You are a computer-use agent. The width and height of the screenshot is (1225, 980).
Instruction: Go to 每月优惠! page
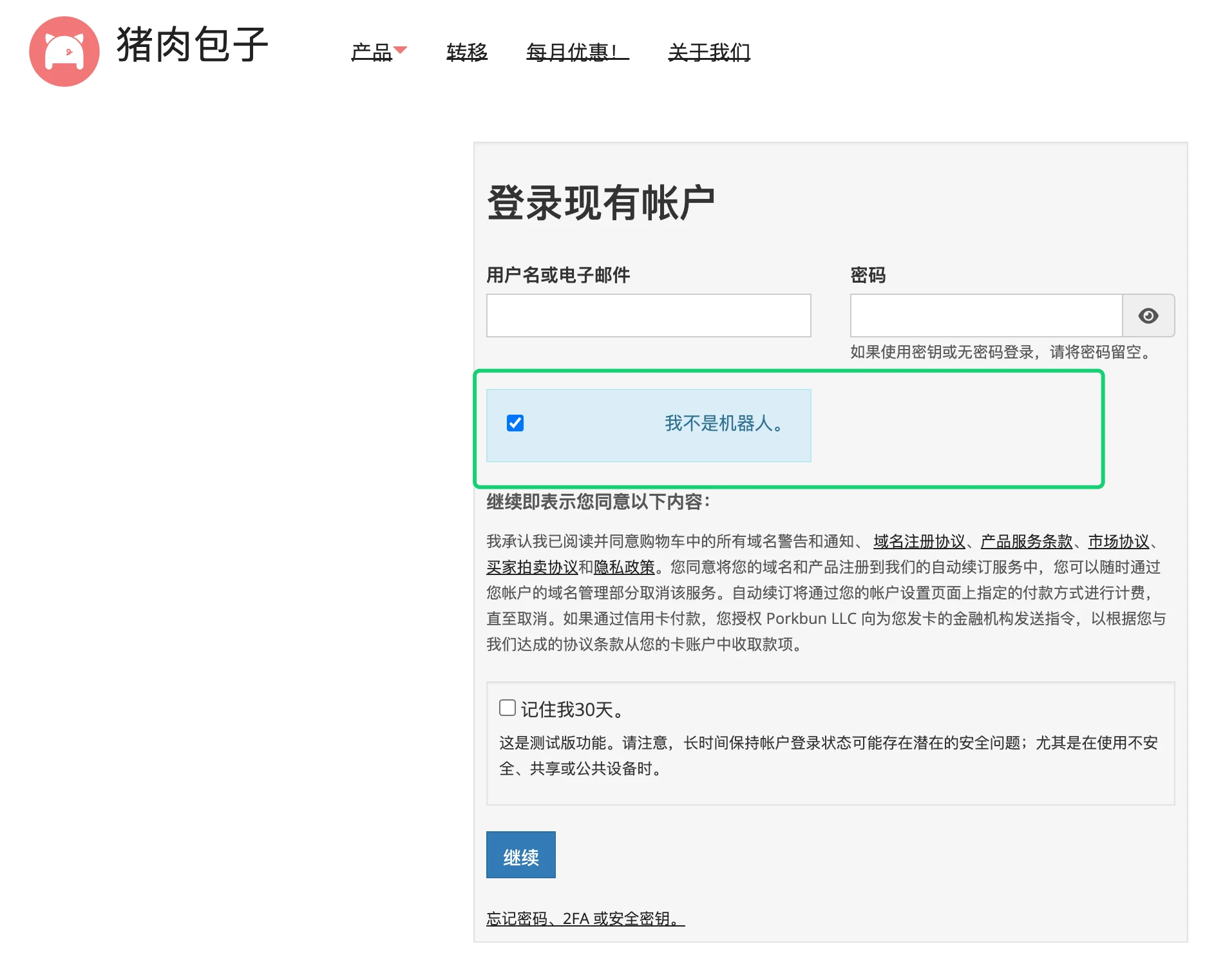(577, 52)
